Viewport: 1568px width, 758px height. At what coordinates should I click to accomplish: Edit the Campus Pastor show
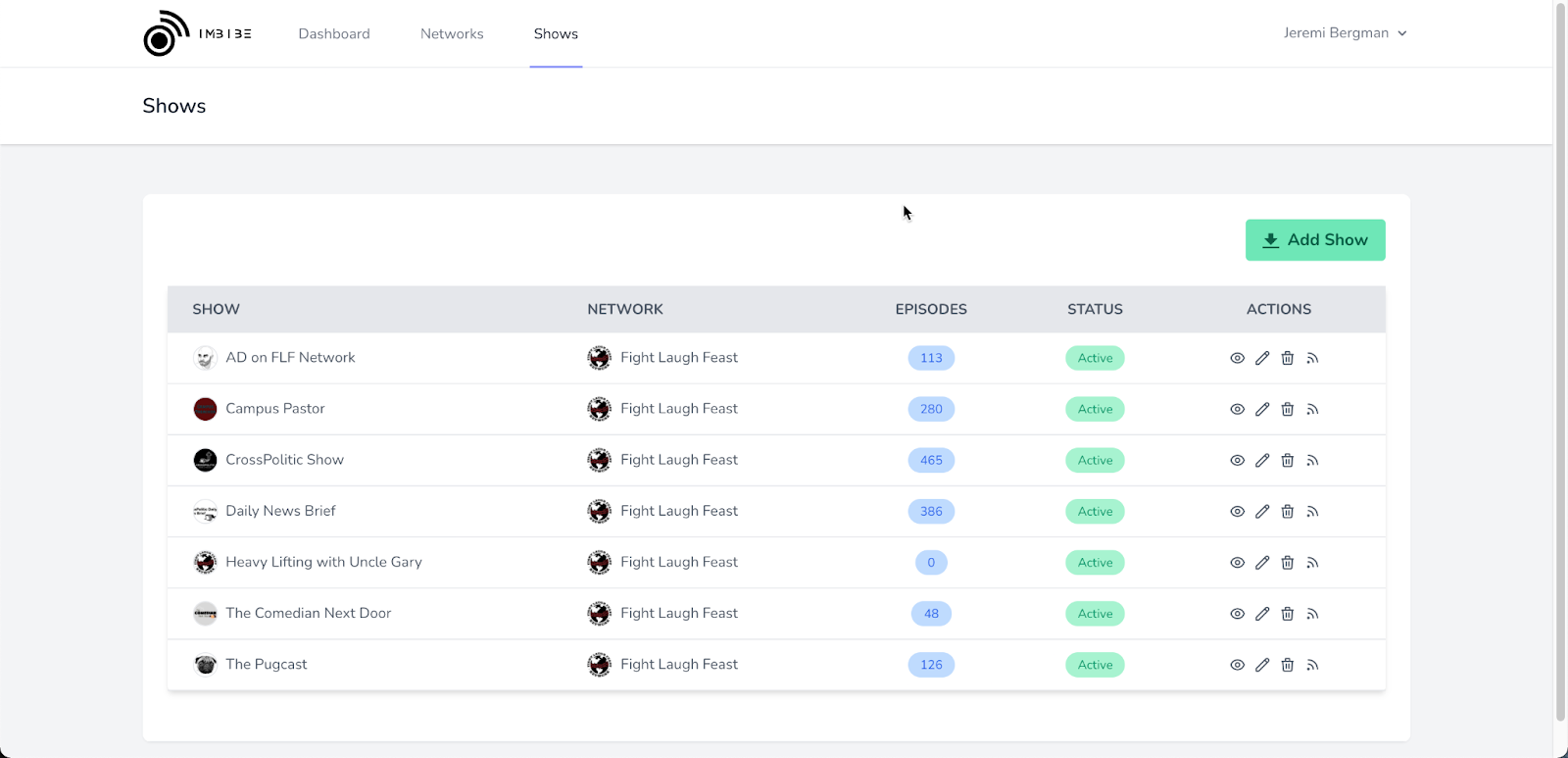click(1262, 409)
